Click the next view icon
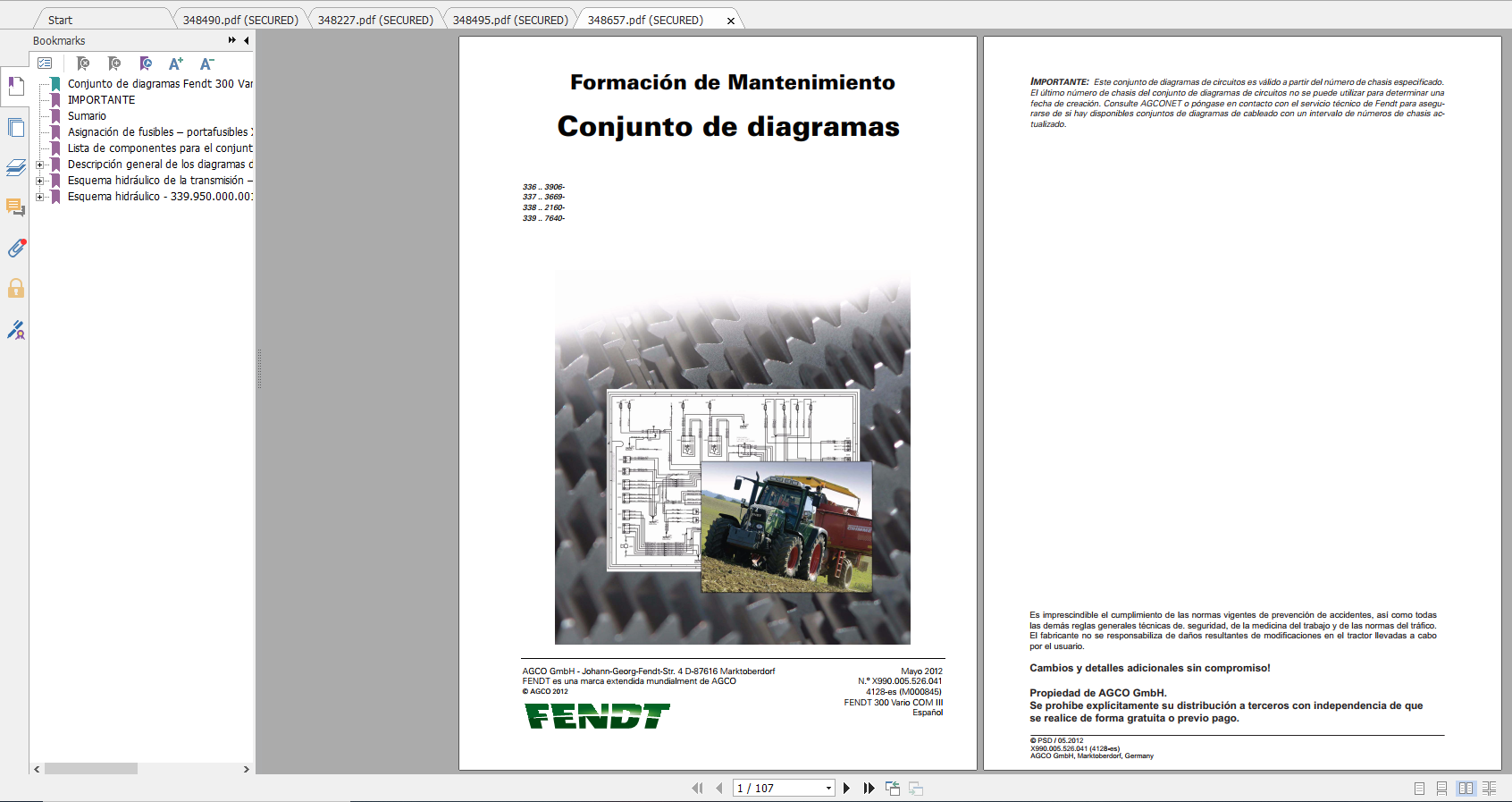 click(915, 788)
